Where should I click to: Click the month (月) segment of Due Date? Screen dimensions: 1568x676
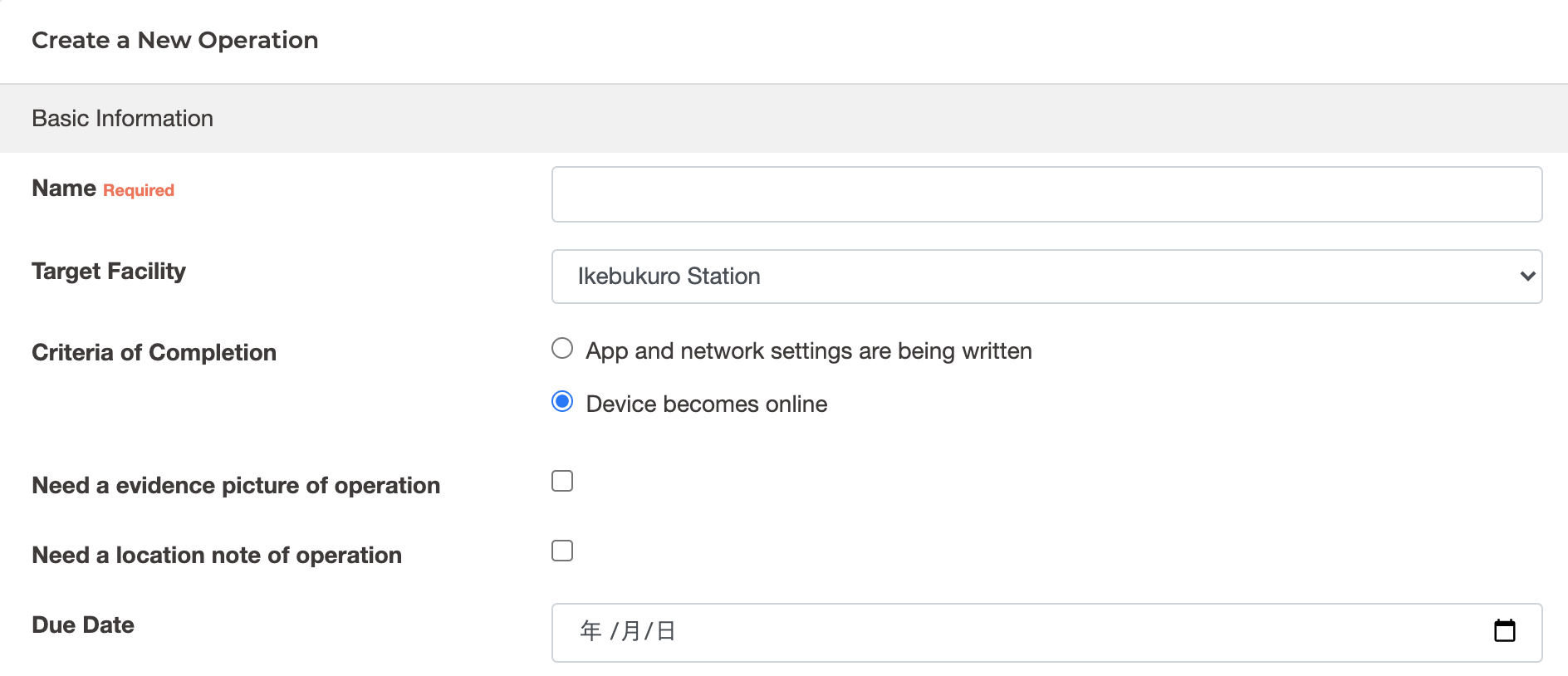point(630,631)
